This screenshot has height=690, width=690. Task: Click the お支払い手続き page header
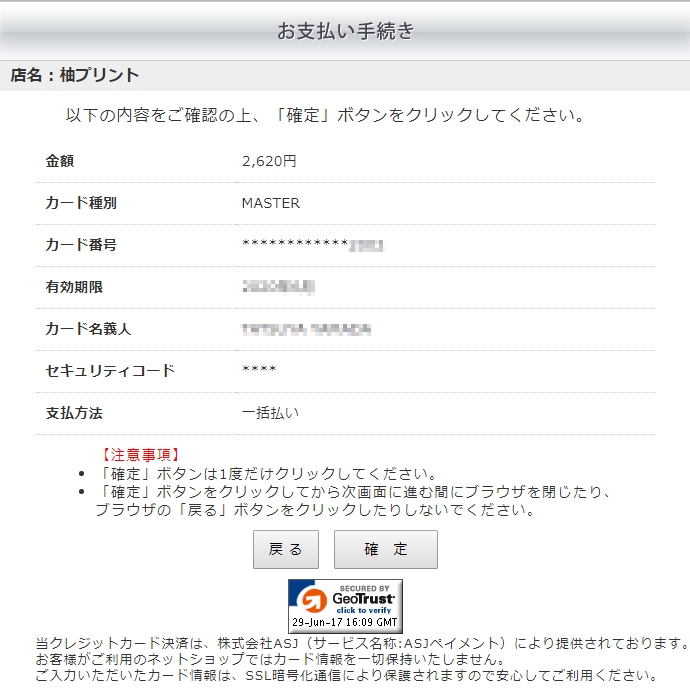coord(345,31)
